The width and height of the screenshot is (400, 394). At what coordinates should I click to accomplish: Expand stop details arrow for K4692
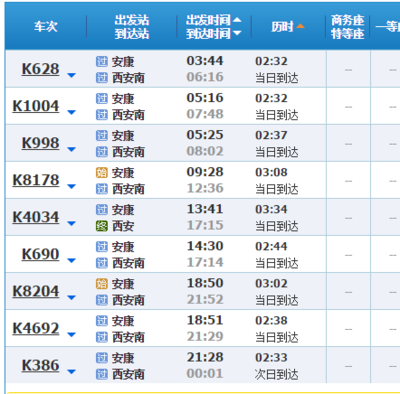(x=71, y=335)
